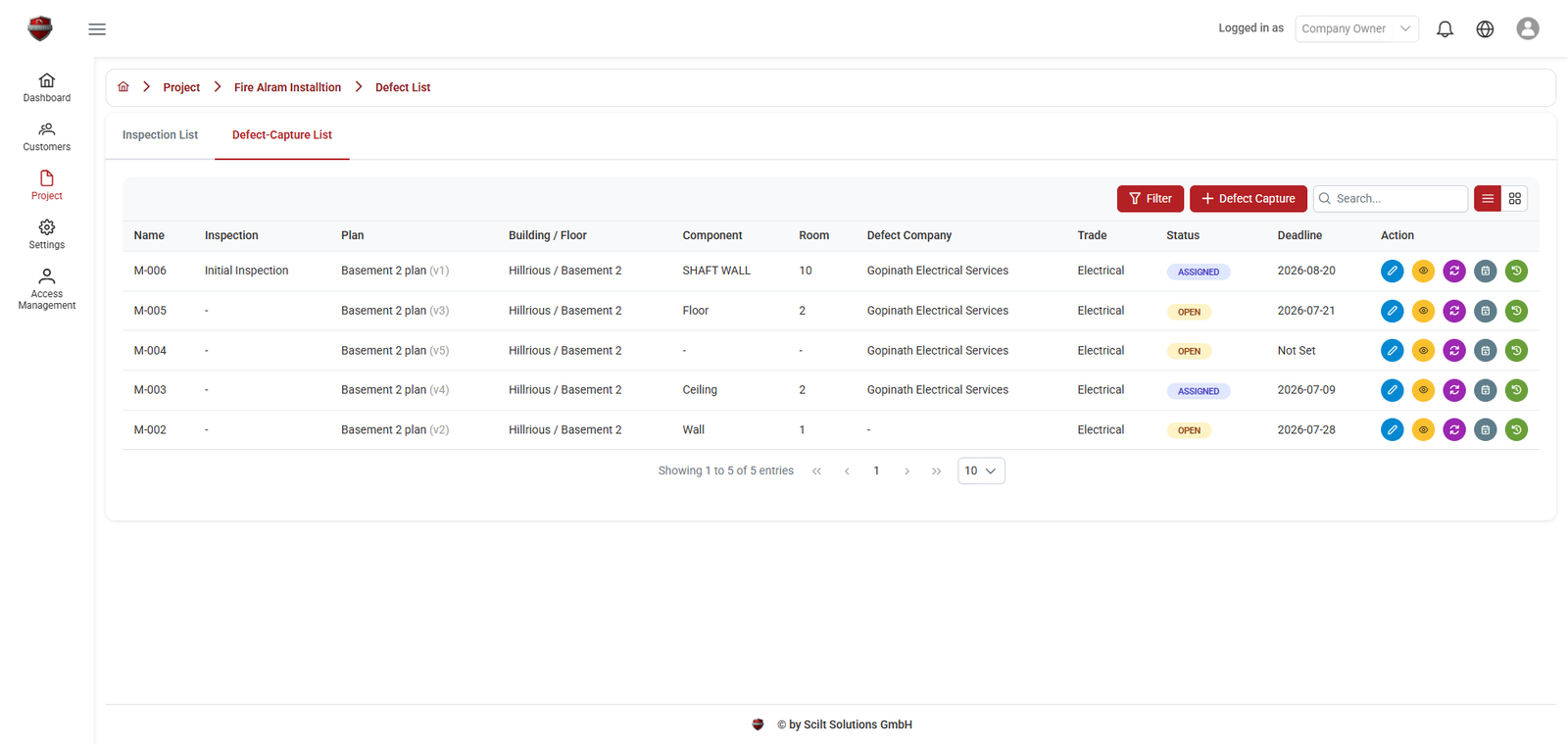Switch to list view layout
Screen dimensions: 1568x744
click(x=1488, y=199)
